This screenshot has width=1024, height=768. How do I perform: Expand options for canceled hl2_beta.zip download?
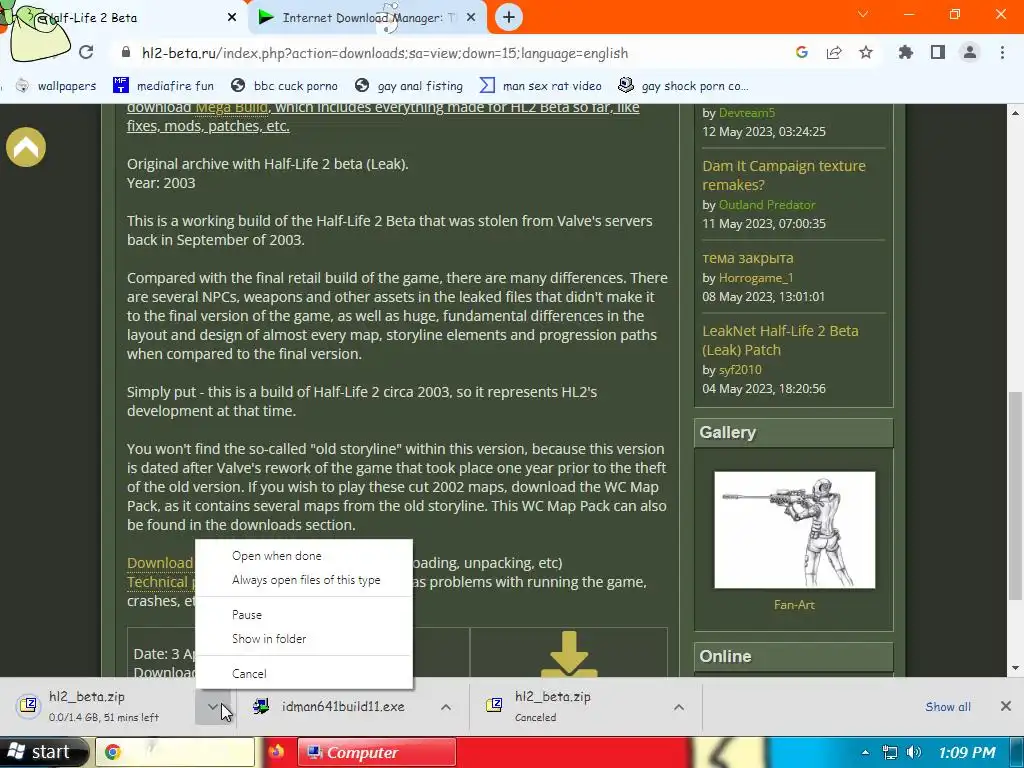tap(679, 707)
